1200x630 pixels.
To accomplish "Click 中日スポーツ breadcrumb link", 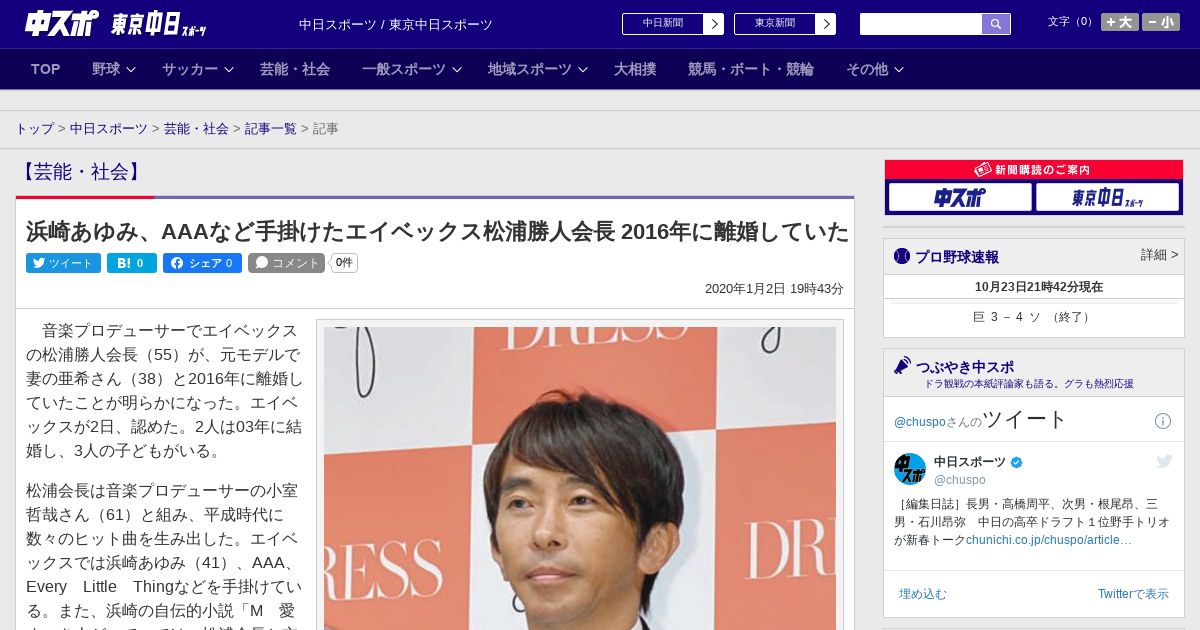I will pos(109,129).
